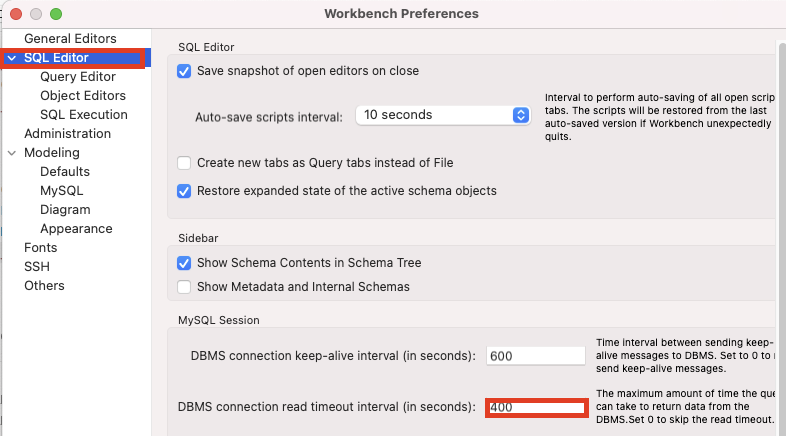Open Query Editor preferences page

(78, 77)
